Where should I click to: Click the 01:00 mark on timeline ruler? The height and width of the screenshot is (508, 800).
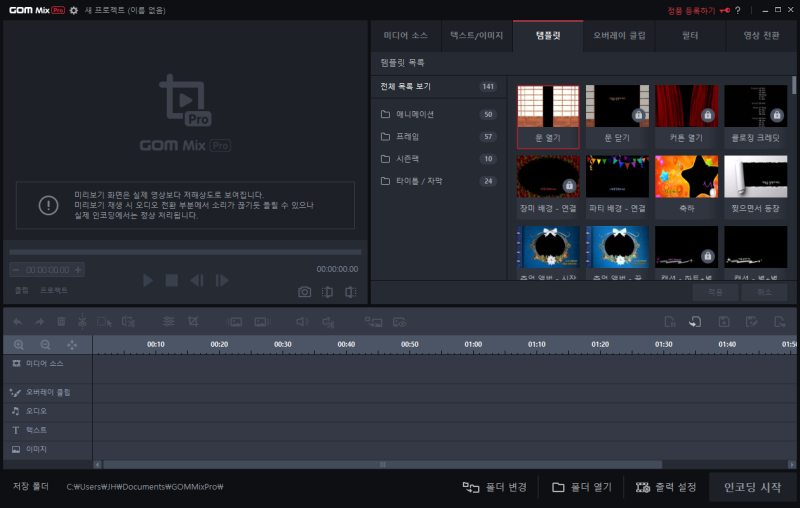pyautogui.click(x=473, y=345)
